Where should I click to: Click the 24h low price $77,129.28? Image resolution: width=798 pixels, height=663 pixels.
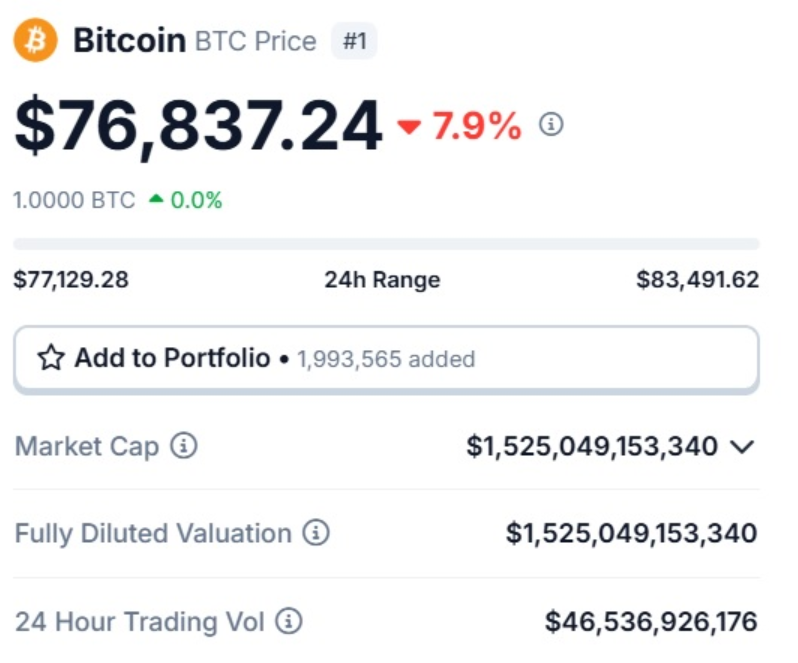[x=71, y=280]
